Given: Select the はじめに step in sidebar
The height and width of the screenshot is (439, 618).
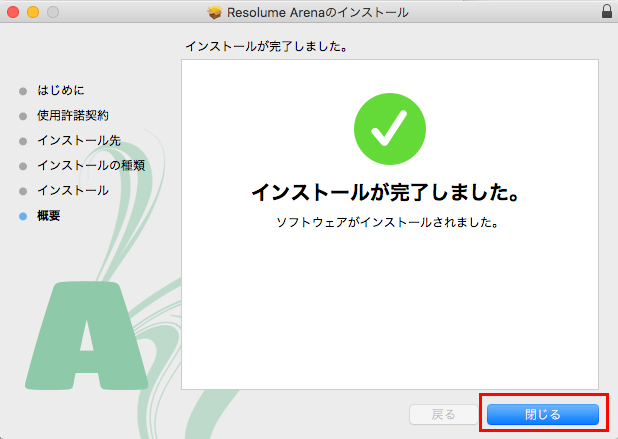Looking at the screenshot, I should (x=61, y=90).
